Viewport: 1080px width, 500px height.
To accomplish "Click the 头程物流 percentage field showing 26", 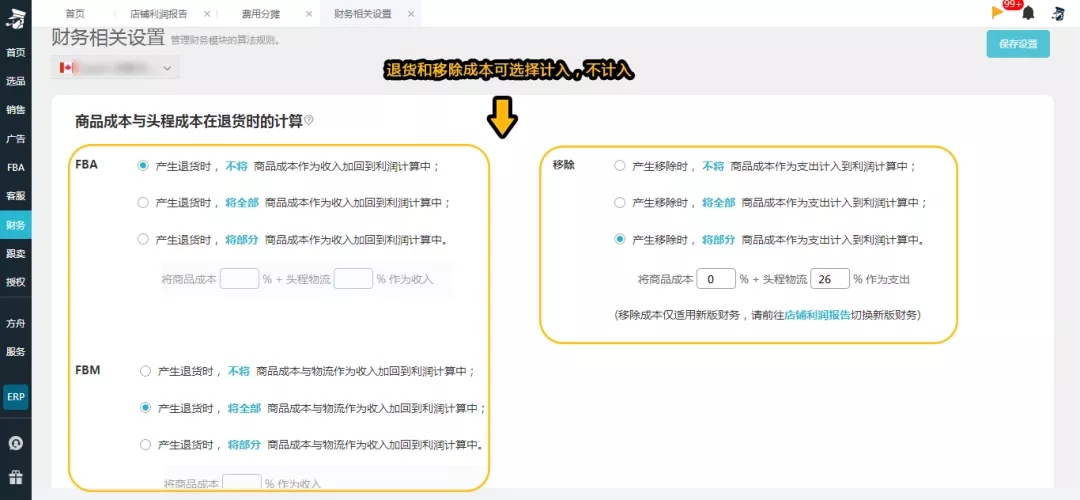I will [x=830, y=279].
